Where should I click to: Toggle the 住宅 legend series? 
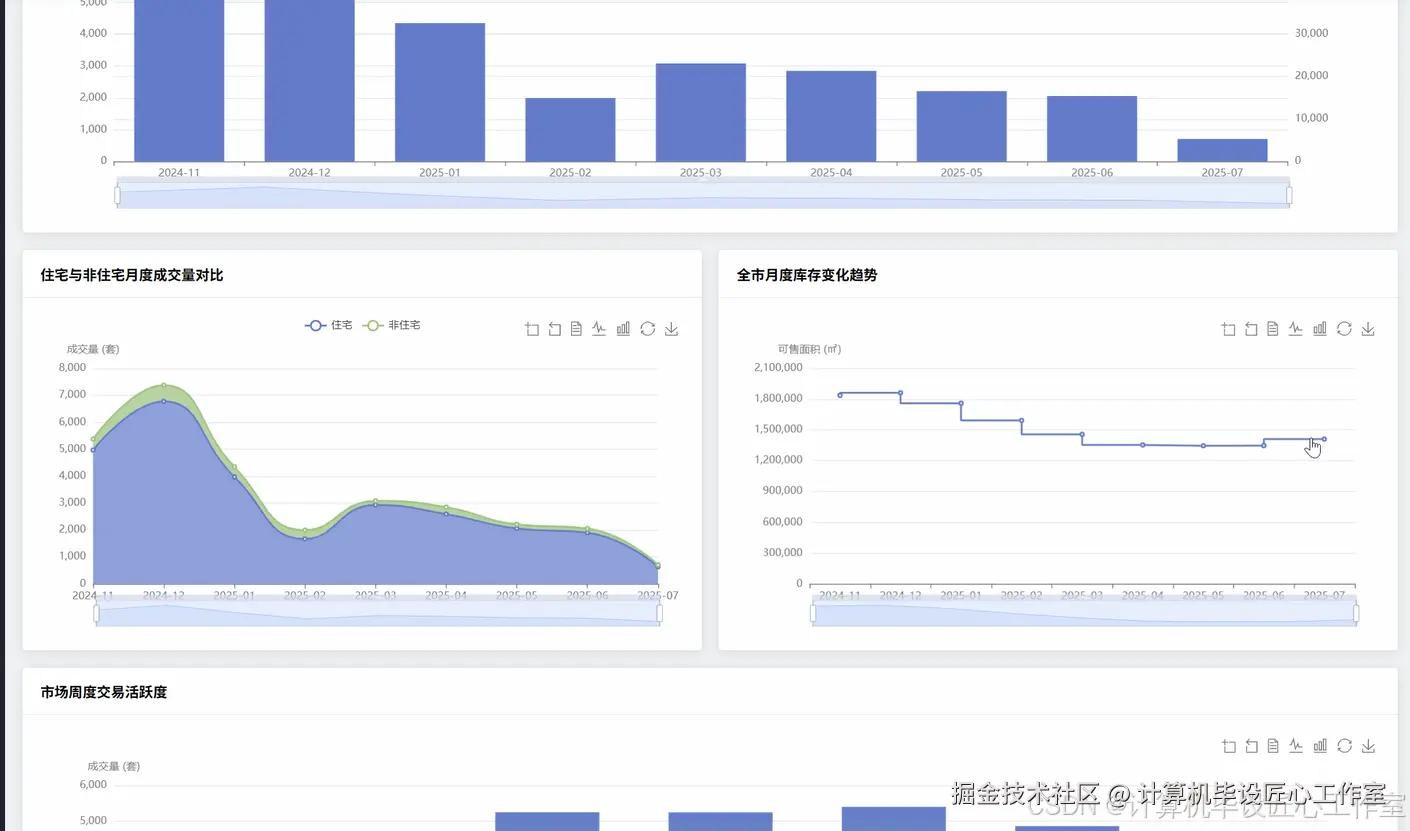click(329, 326)
